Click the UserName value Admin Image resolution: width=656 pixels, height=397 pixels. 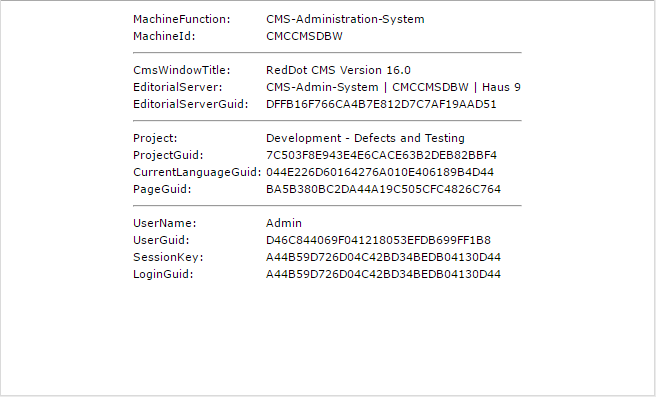pos(284,223)
